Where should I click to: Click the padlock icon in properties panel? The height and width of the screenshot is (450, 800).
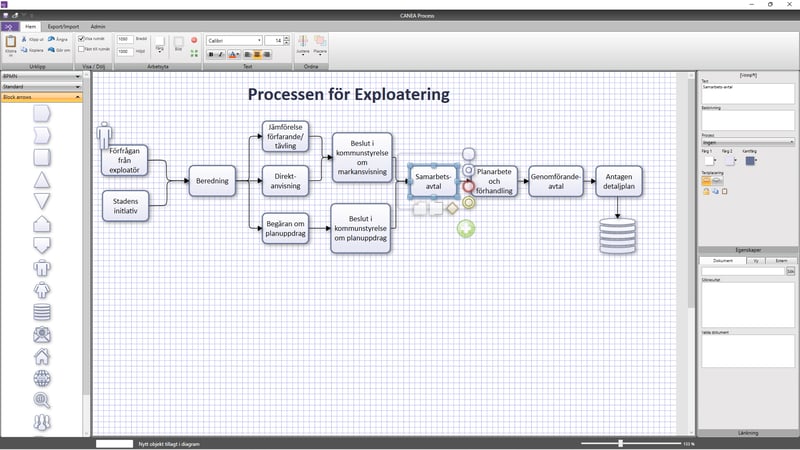(x=706, y=192)
